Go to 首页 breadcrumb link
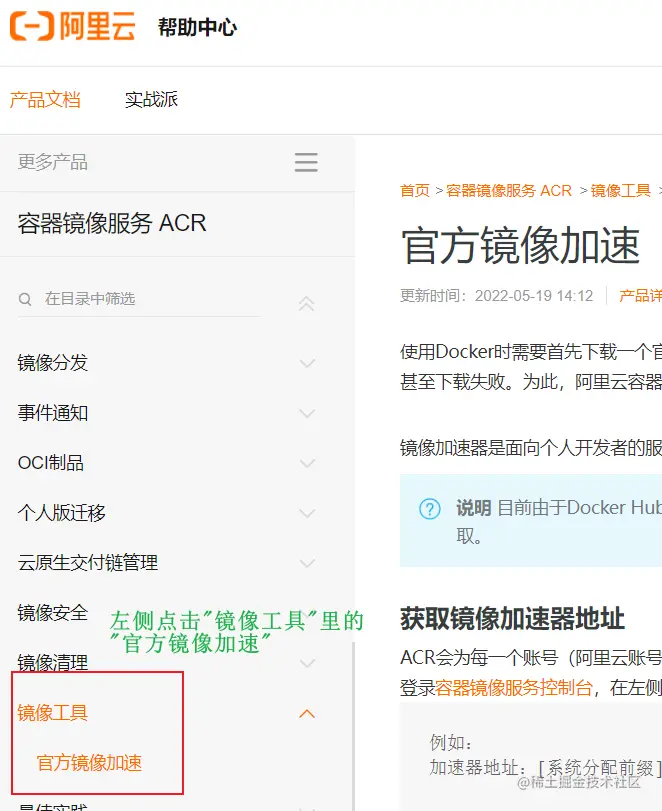Screen dimensions: 662x811 415,190
